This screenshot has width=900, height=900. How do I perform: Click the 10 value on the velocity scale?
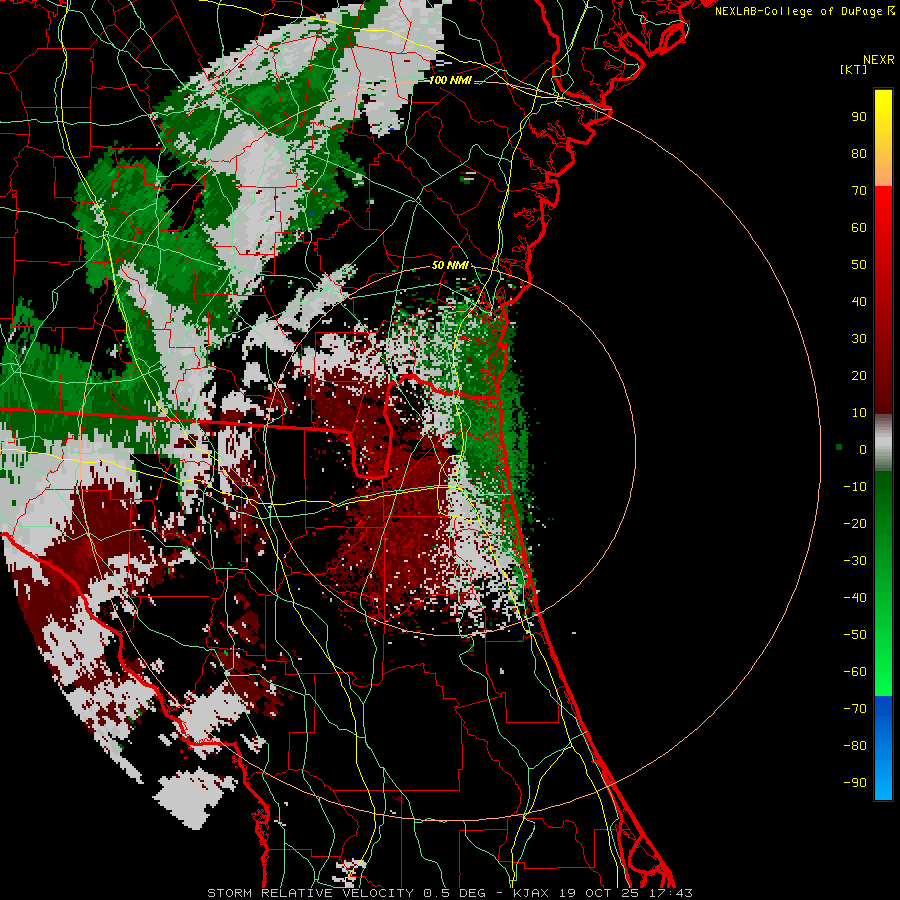pos(859,413)
